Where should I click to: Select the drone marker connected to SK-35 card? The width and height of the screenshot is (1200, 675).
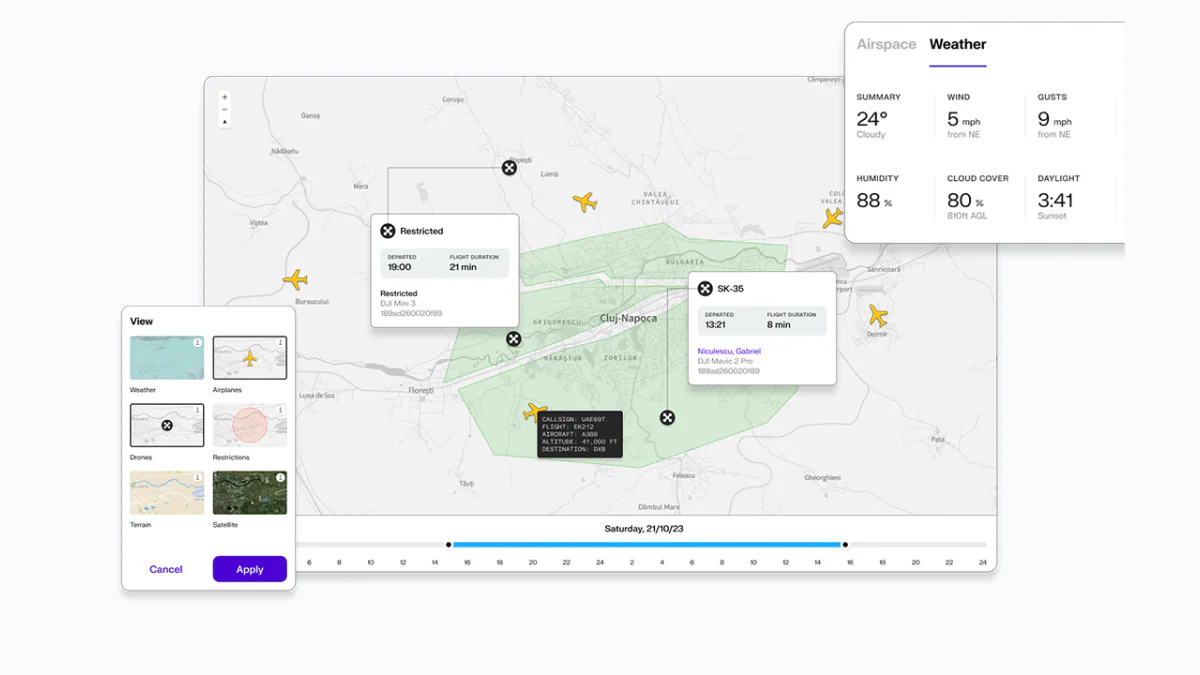coord(667,417)
